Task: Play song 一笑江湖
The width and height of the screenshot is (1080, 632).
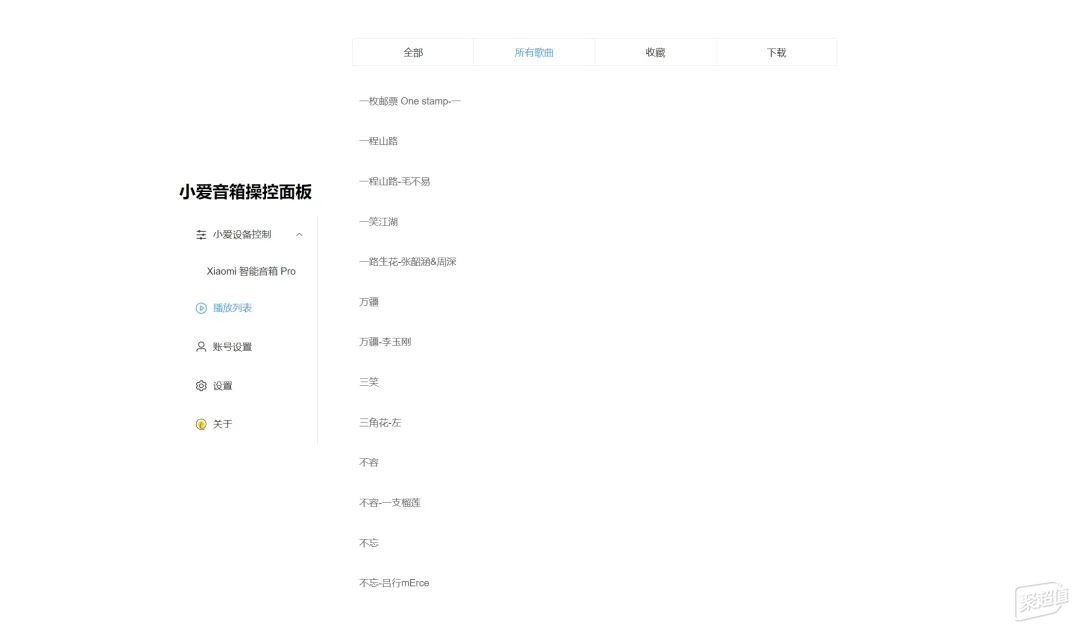Action: 378,222
